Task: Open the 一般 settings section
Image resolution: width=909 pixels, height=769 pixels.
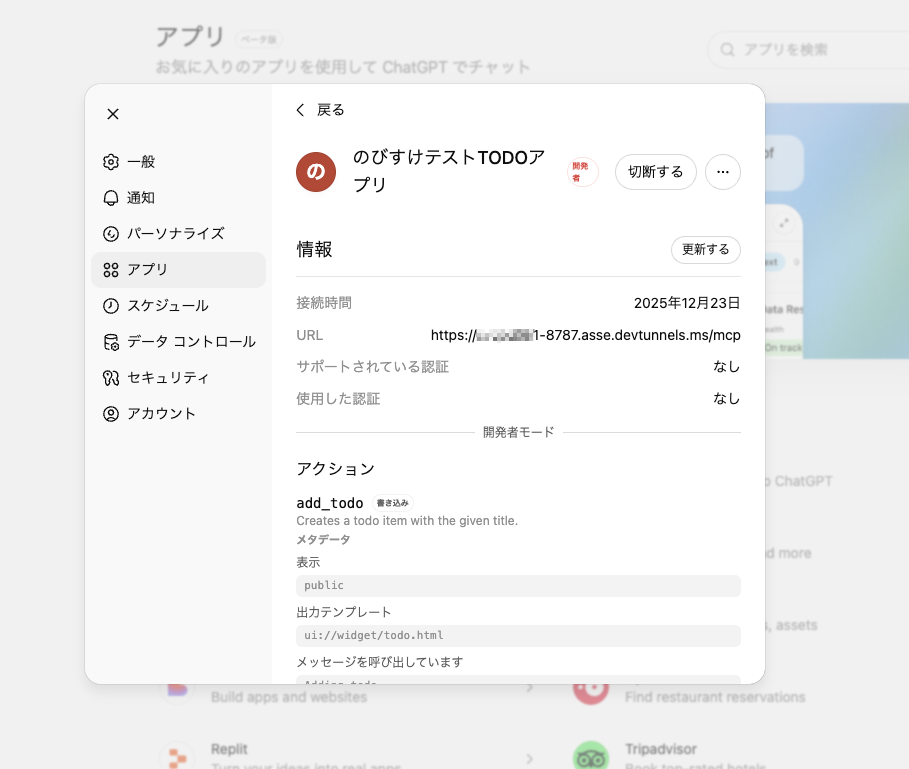Action: click(x=179, y=162)
